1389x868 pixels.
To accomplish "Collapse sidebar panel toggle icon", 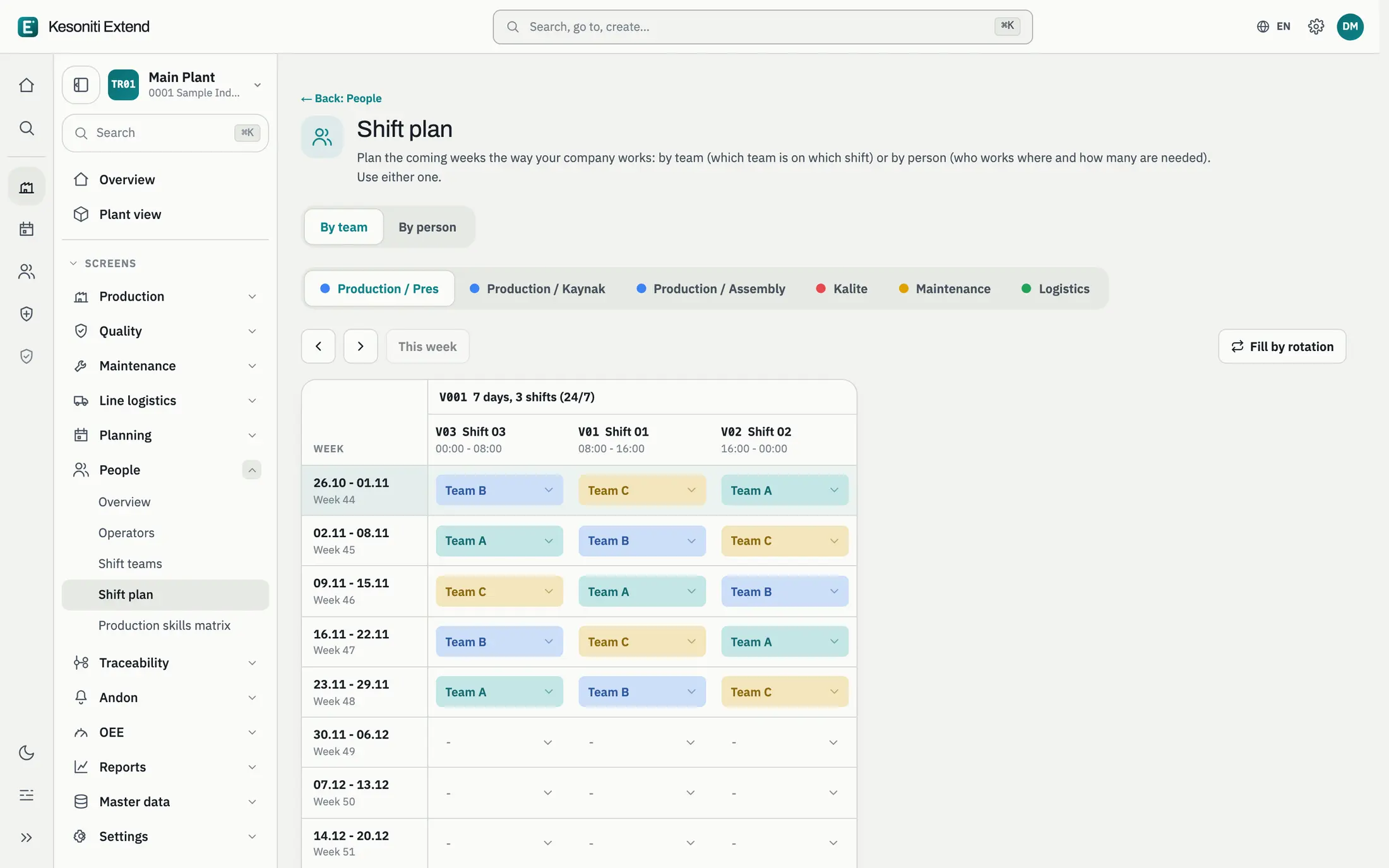I will [81, 85].
